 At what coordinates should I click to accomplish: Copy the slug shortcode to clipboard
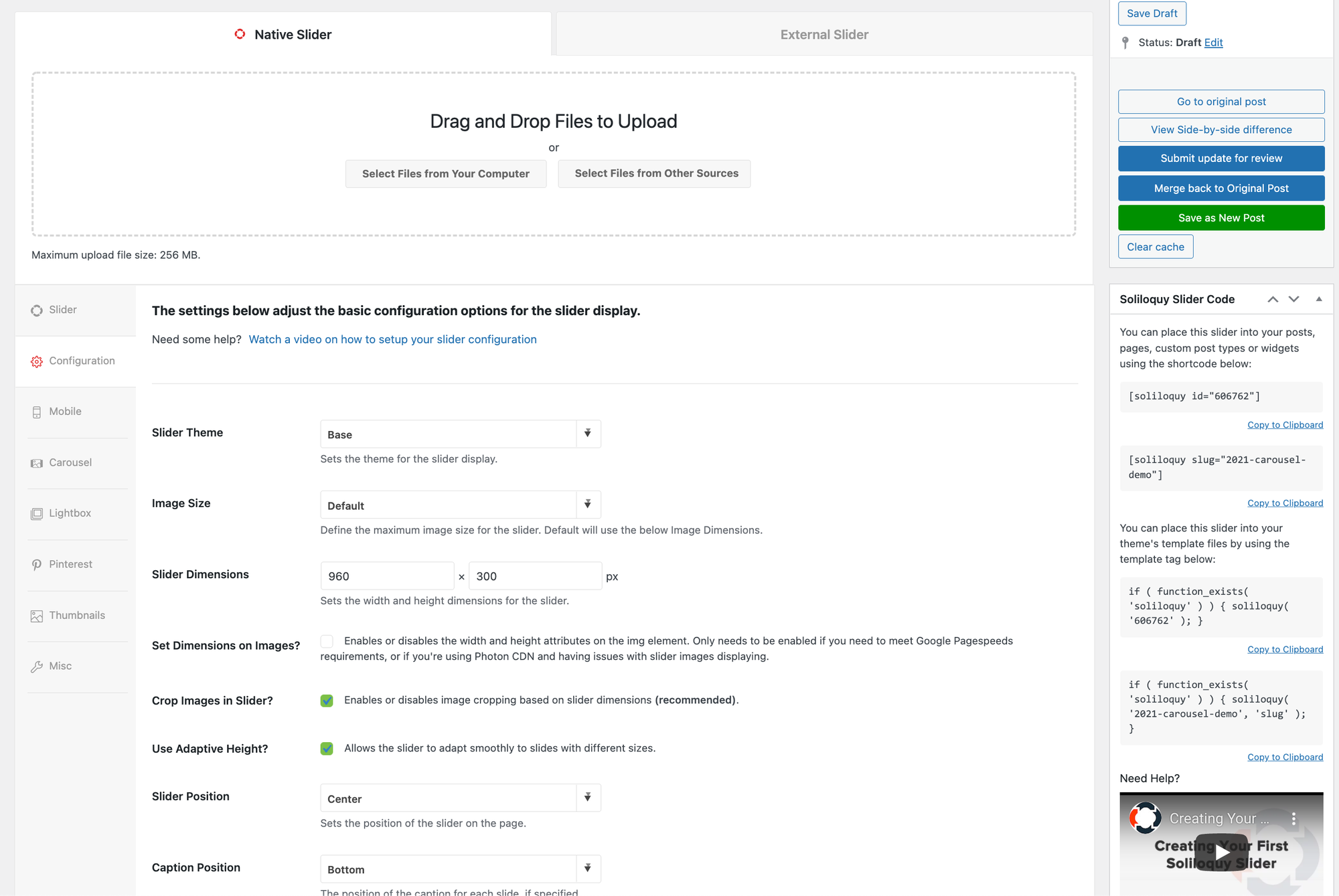(1285, 503)
